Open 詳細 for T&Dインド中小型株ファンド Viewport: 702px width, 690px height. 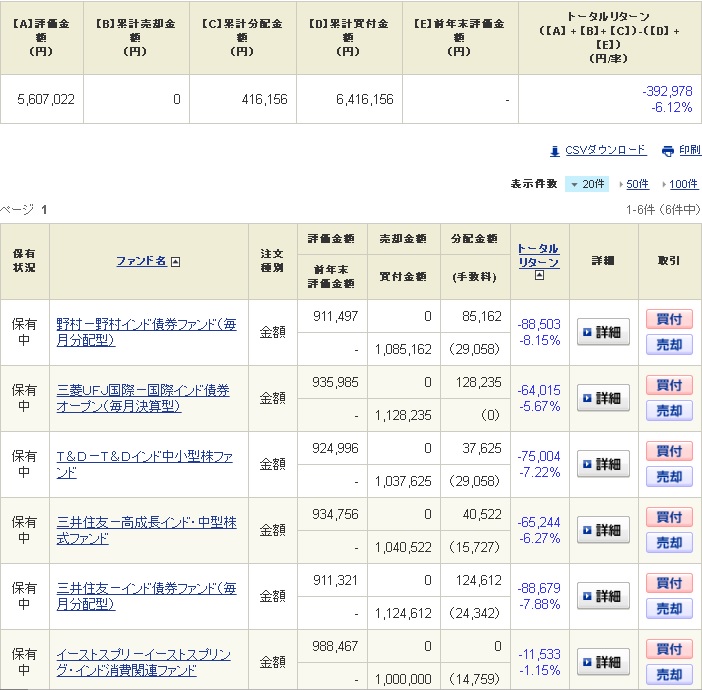point(603,464)
